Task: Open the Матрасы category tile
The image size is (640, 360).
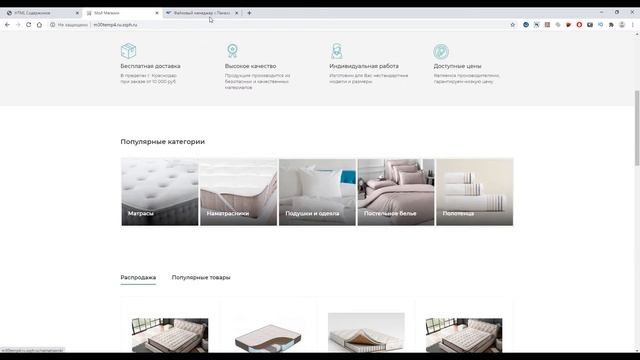Action: pos(160,192)
